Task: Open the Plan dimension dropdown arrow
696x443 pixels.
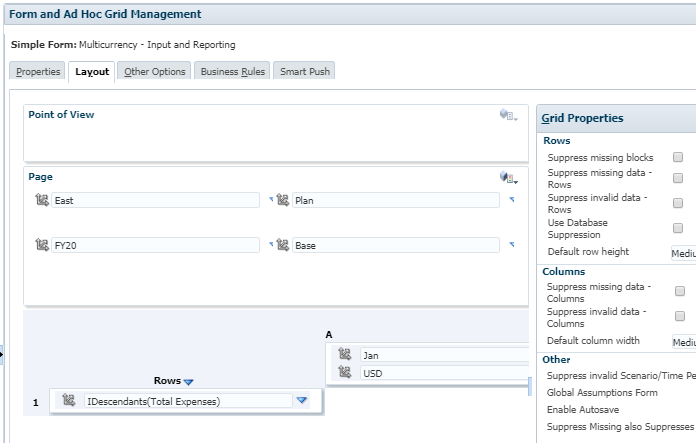Action: [512, 200]
